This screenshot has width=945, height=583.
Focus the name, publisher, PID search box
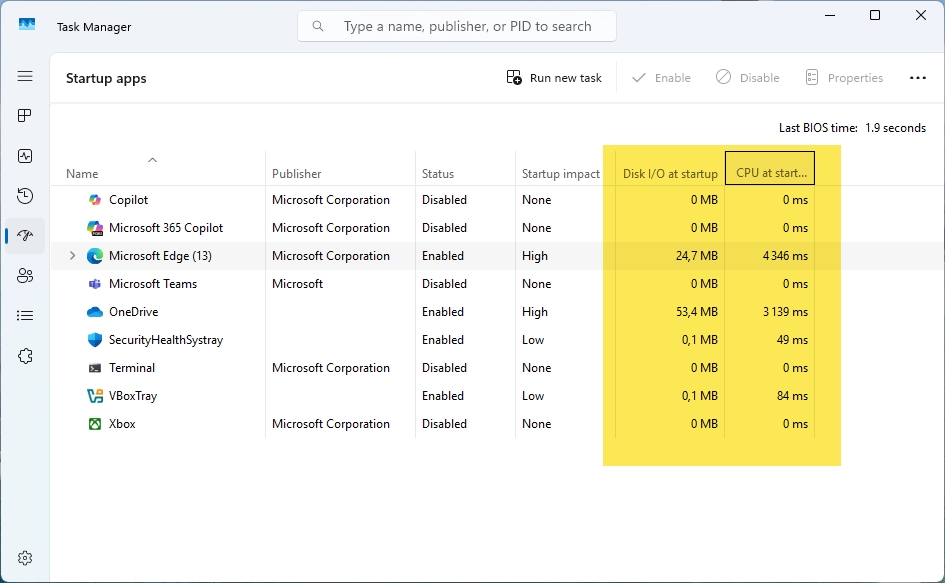[x=457, y=26]
